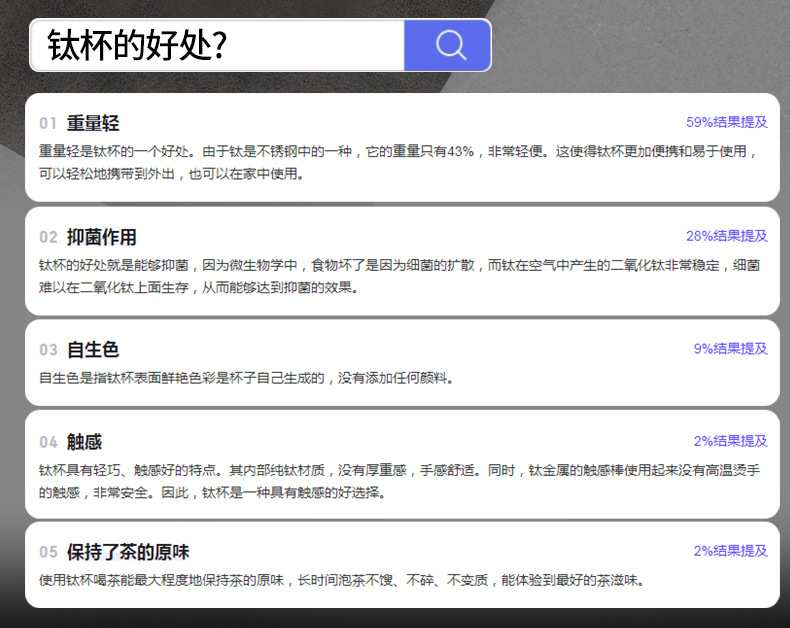Focus the search field reading 钛杯的好处?
Viewport: 790px width, 628px height.
[x=217, y=45]
